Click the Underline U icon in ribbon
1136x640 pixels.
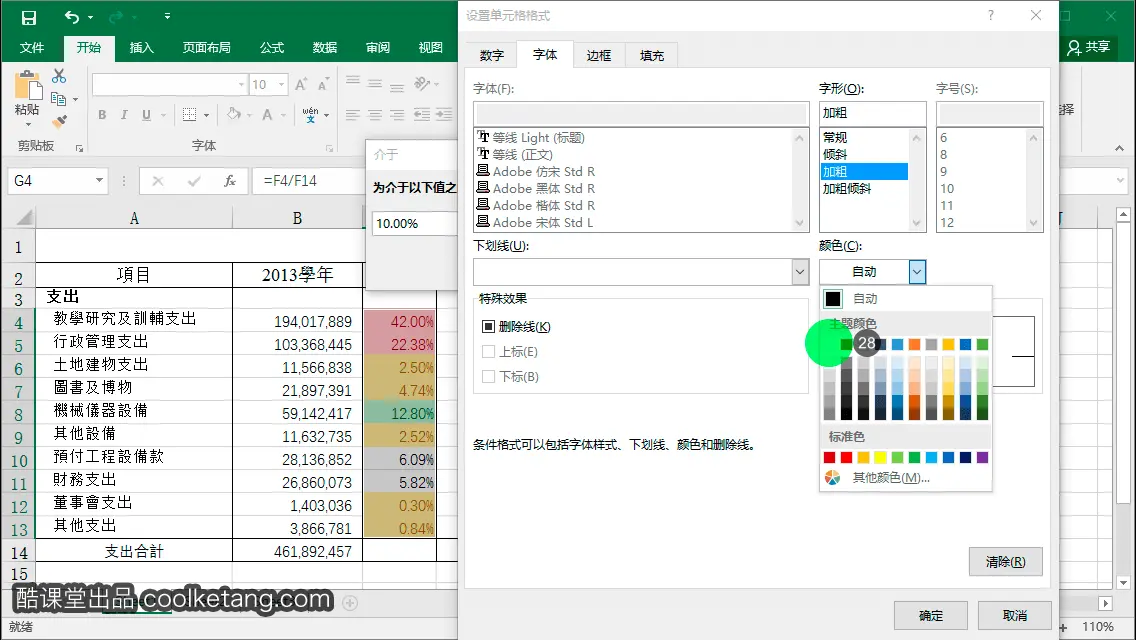pos(146,115)
